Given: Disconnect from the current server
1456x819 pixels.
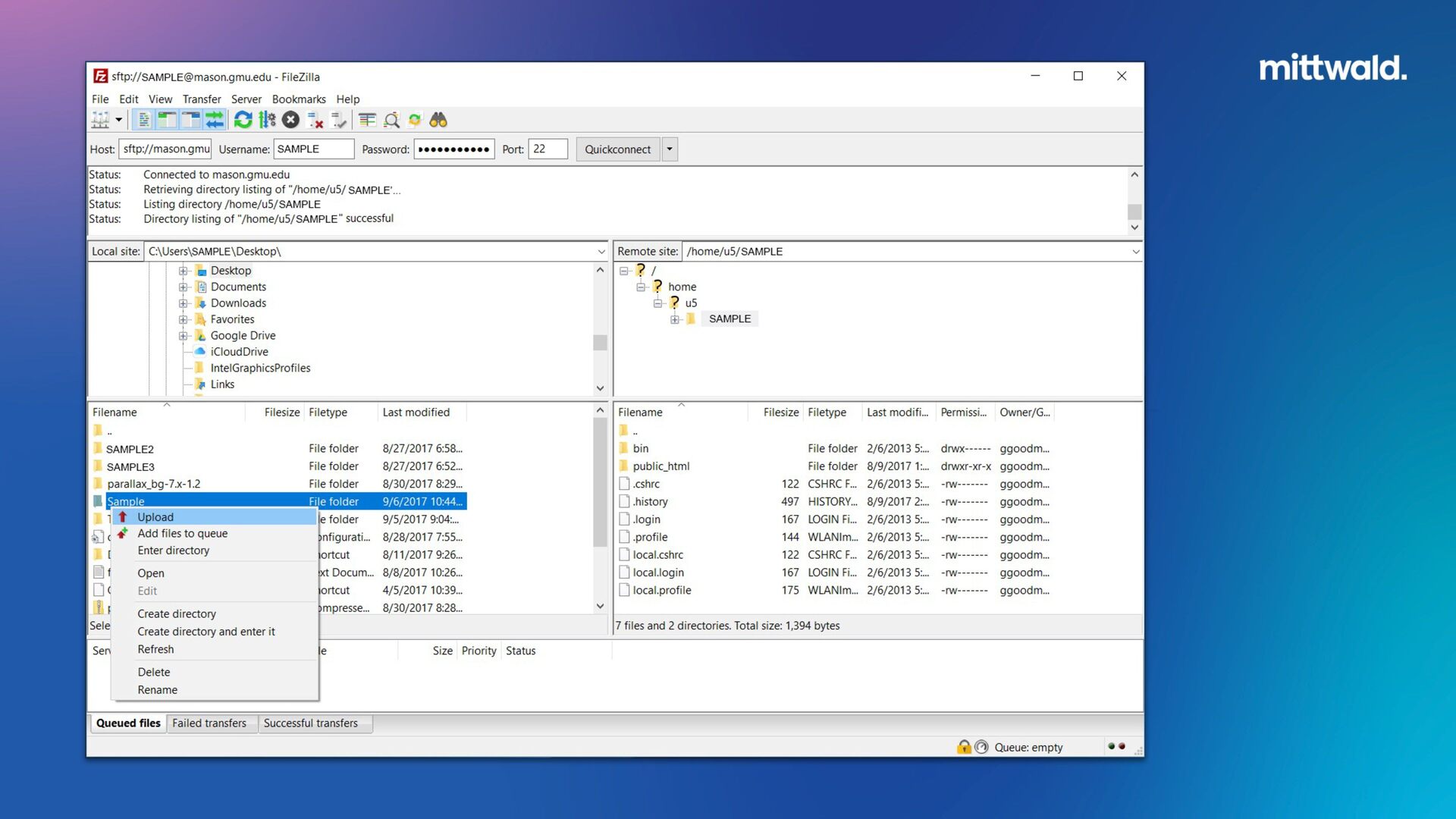Looking at the screenshot, I should point(315,120).
